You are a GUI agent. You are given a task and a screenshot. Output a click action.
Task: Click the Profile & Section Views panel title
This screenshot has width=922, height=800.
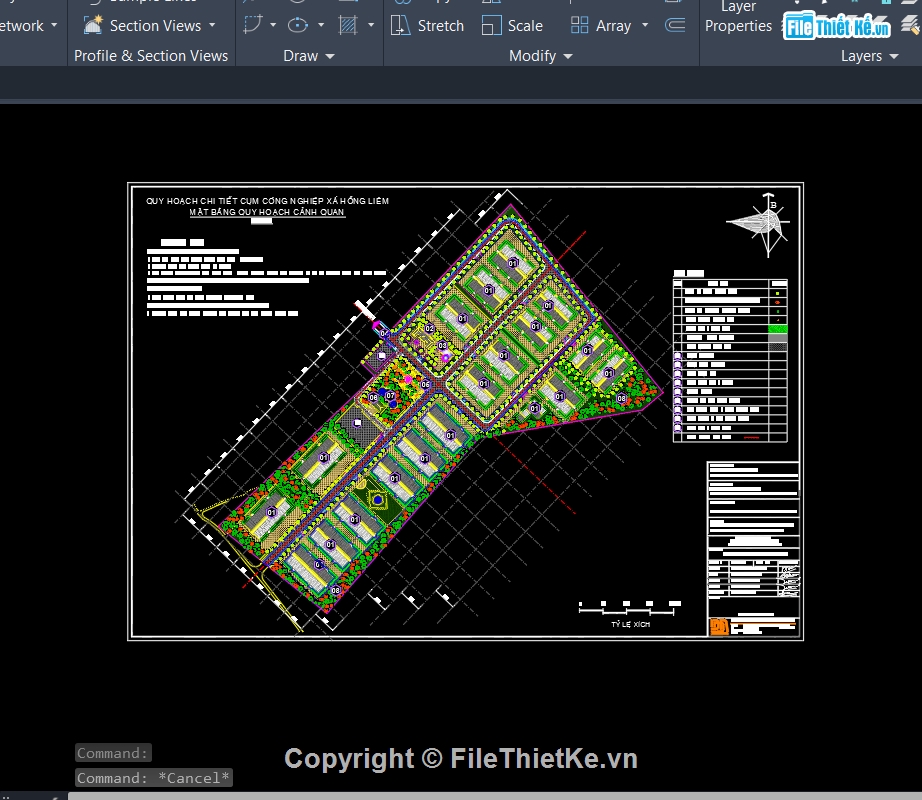pyautogui.click(x=151, y=56)
